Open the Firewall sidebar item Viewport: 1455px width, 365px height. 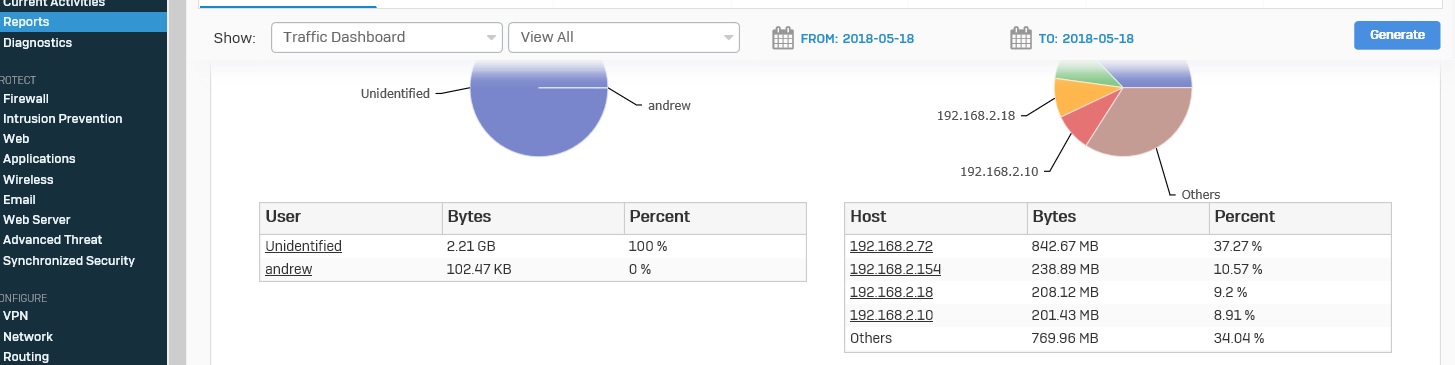[26, 99]
